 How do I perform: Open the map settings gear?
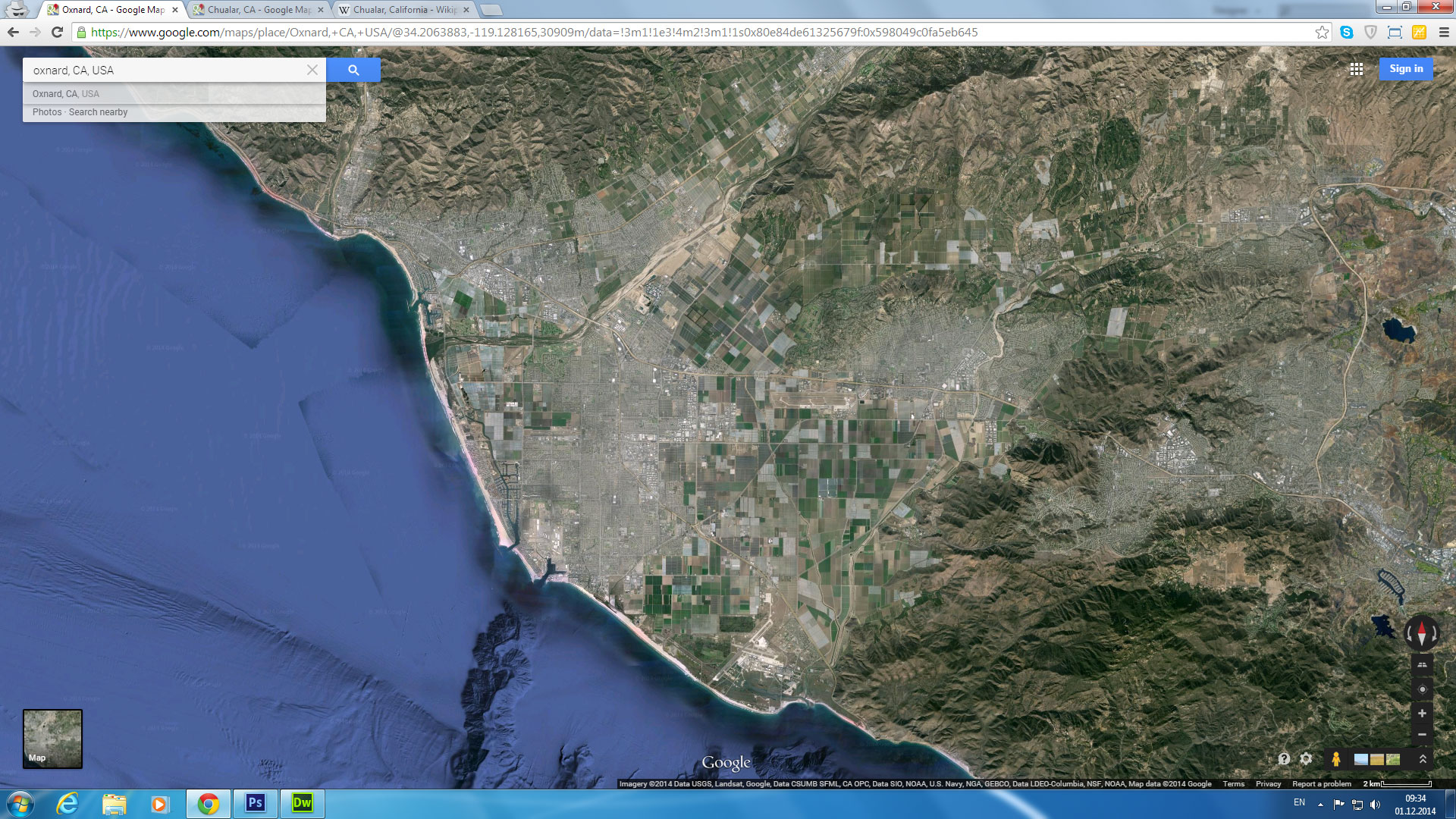click(x=1306, y=759)
